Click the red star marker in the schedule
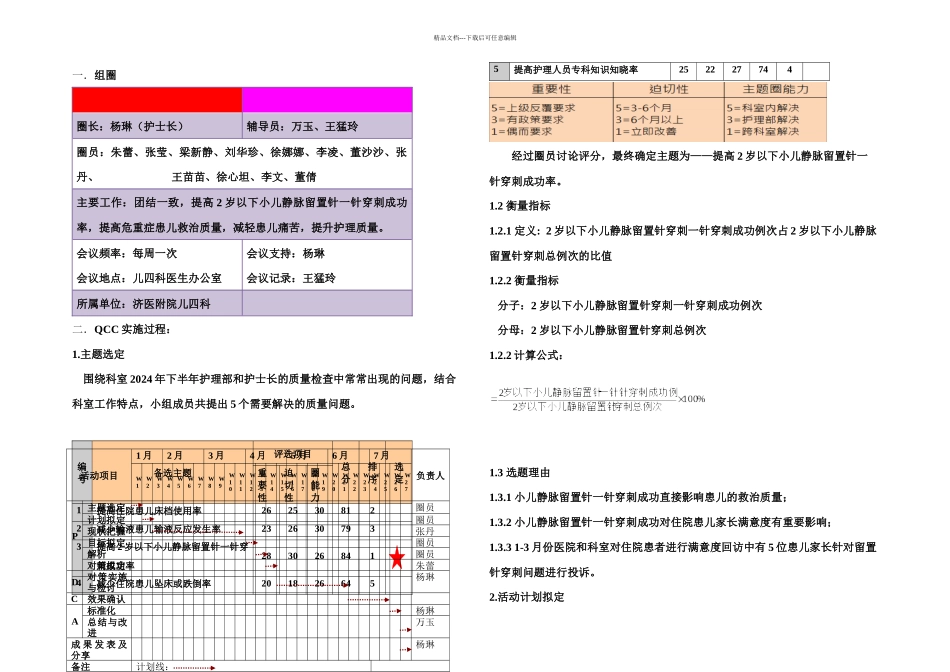 [x=396, y=558]
